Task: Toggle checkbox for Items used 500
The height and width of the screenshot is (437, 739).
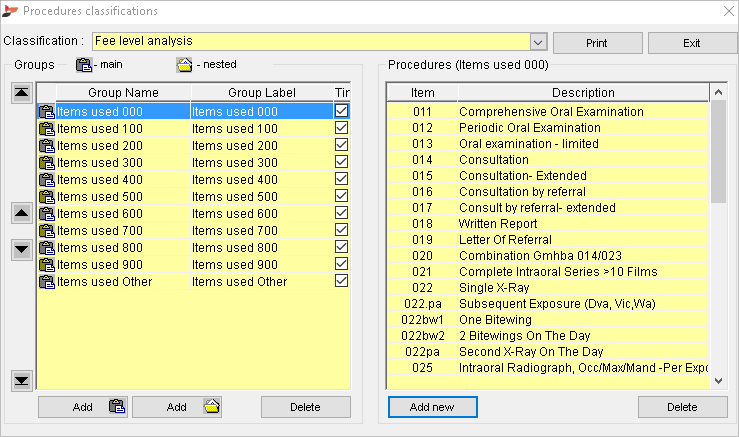Action: [x=342, y=196]
